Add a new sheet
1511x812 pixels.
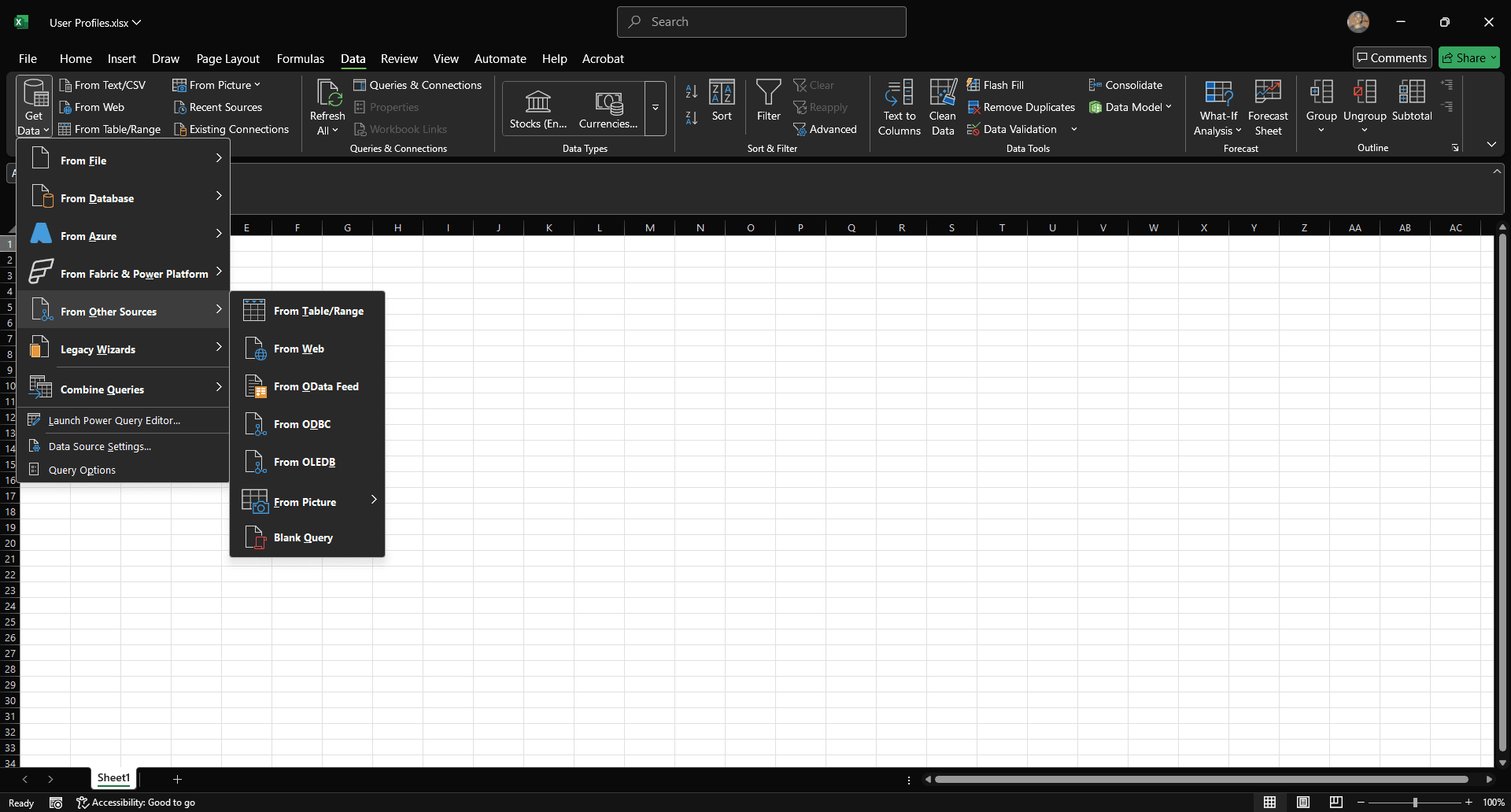[177, 779]
